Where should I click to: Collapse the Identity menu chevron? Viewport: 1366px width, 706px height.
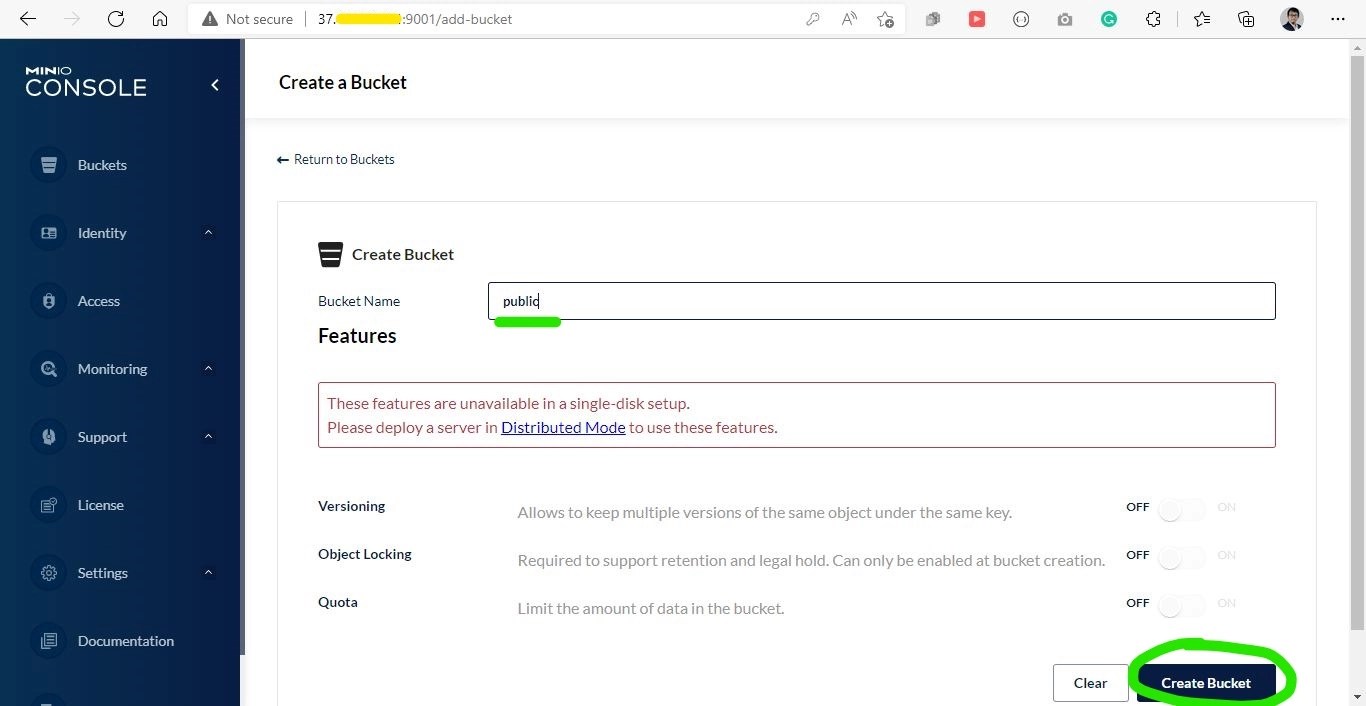tap(208, 232)
